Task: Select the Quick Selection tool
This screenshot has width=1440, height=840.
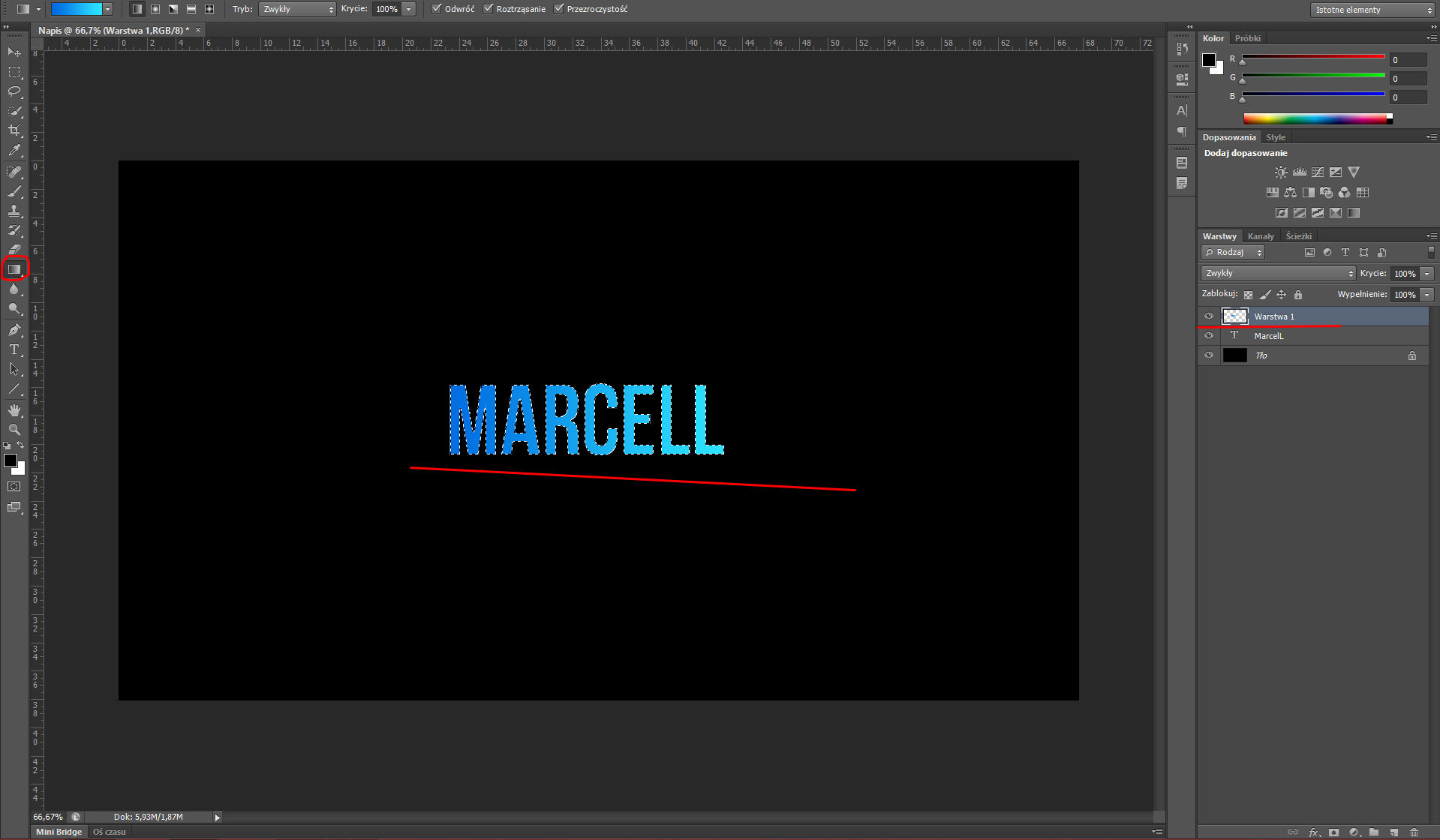Action: [14, 111]
